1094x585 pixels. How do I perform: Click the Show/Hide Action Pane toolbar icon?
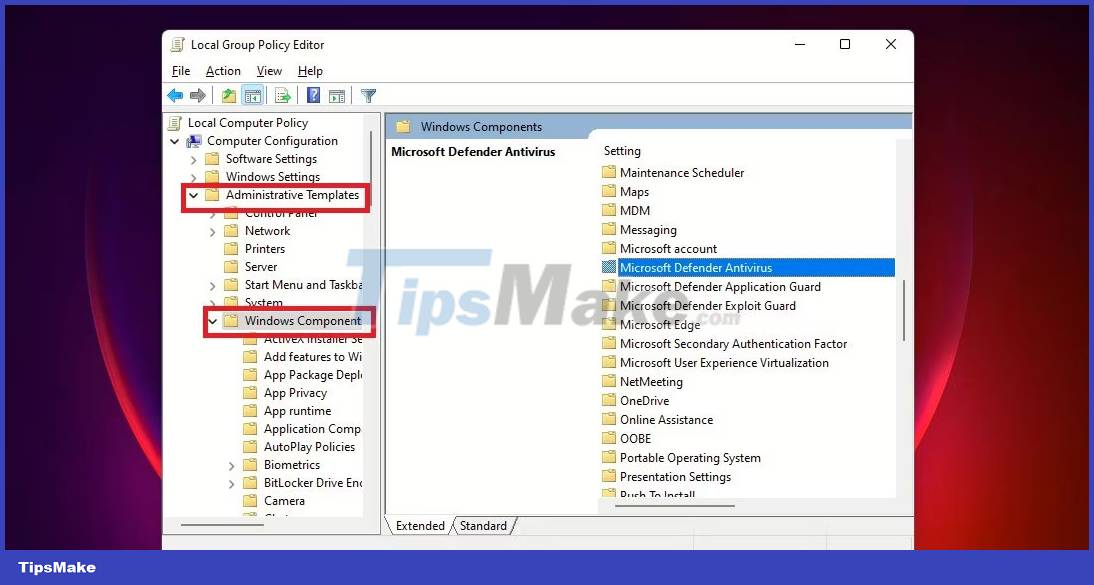pyautogui.click(x=336, y=95)
